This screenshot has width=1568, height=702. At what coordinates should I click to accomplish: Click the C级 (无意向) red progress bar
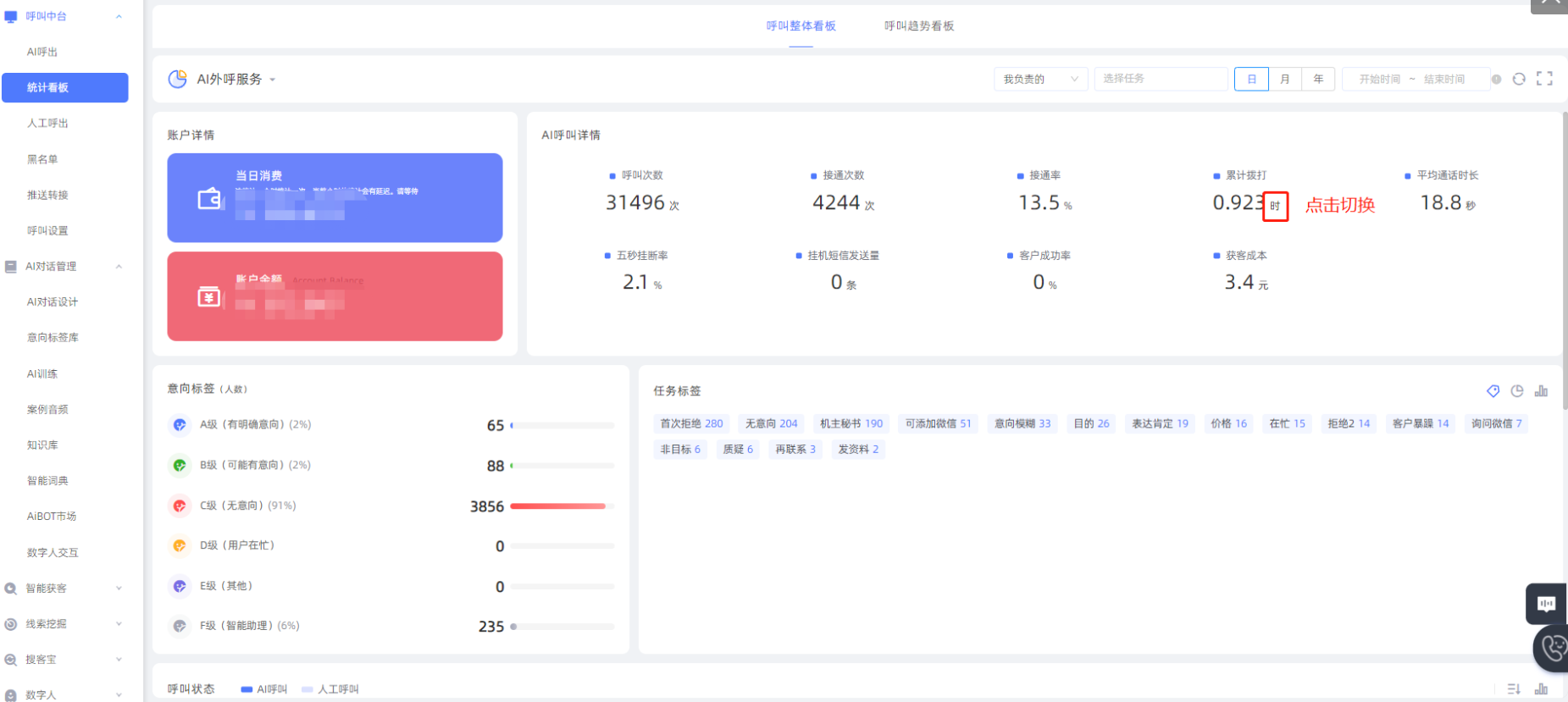point(558,506)
